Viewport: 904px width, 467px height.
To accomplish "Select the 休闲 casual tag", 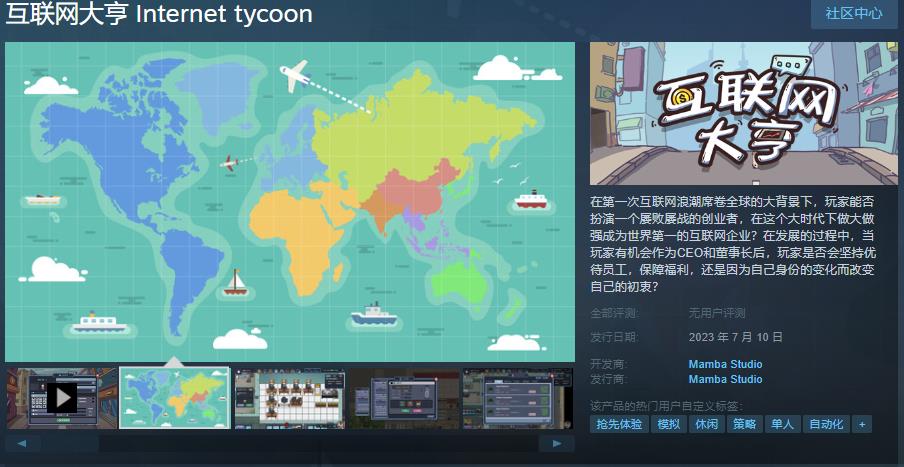I will click(x=706, y=424).
